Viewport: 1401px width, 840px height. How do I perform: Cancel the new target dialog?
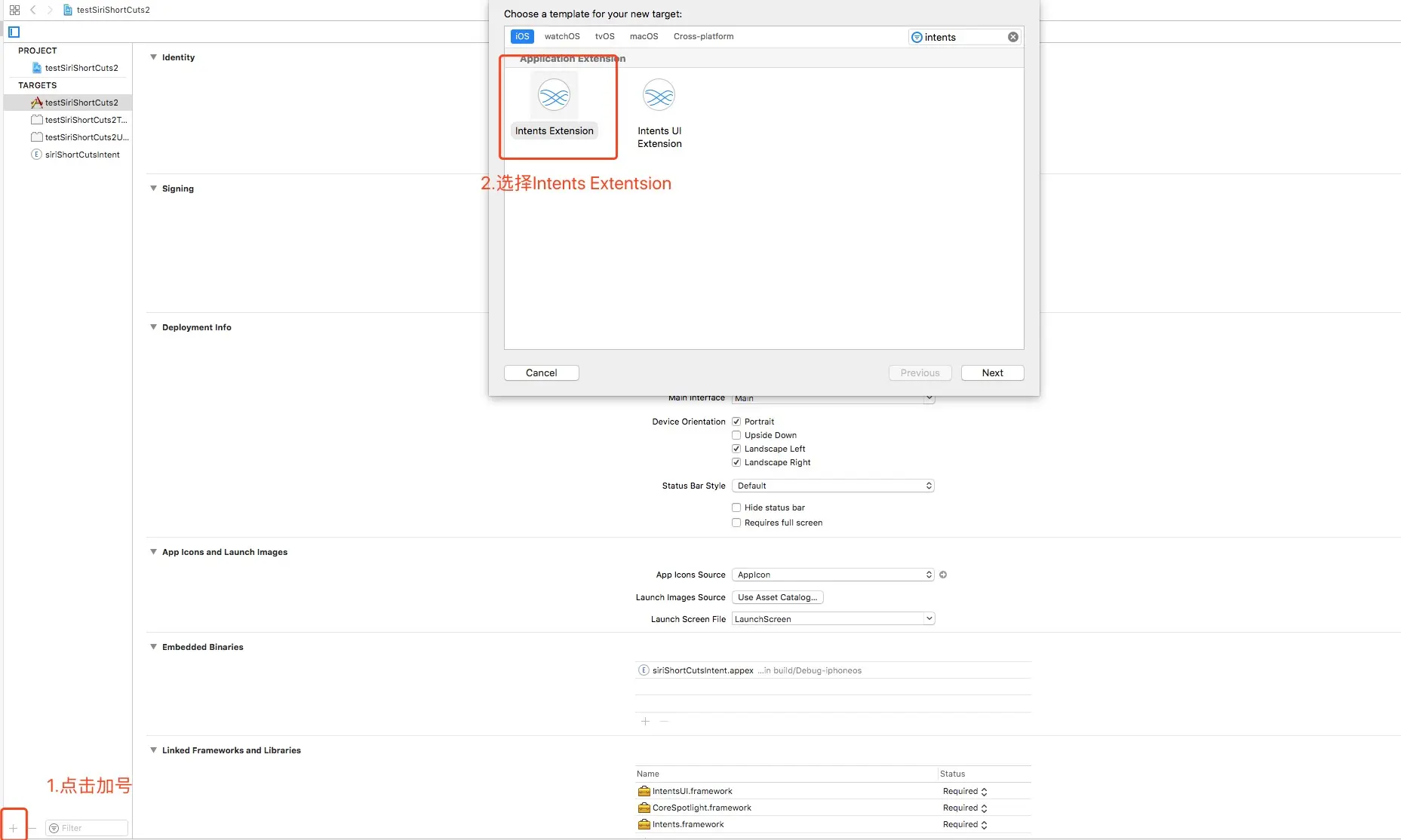click(542, 372)
